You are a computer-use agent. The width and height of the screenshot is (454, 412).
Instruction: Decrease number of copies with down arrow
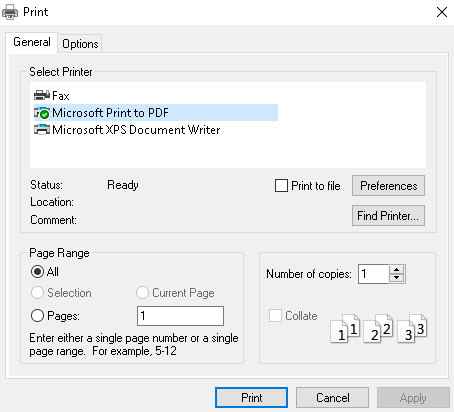pos(396,278)
